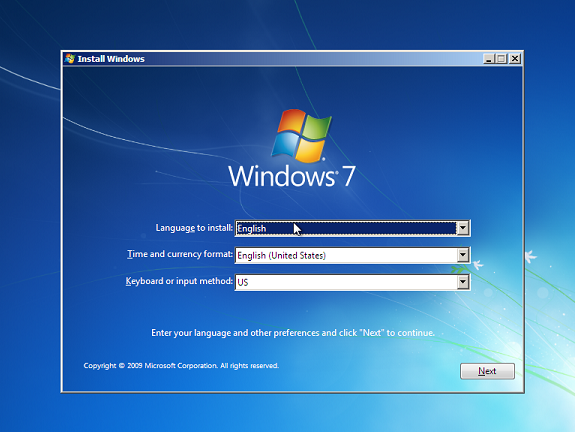This screenshot has height=432, width=575.
Task: Click the Keyboard or input method label
Action: click(179, 281)
